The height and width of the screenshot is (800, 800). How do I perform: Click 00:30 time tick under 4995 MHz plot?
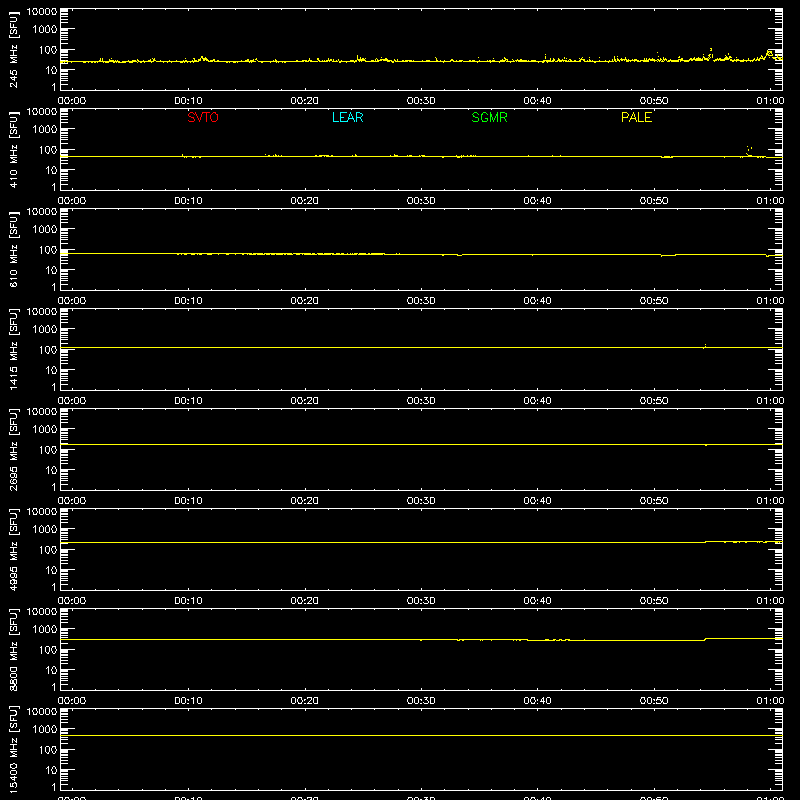pyautogui.click(x=421, y=601)
